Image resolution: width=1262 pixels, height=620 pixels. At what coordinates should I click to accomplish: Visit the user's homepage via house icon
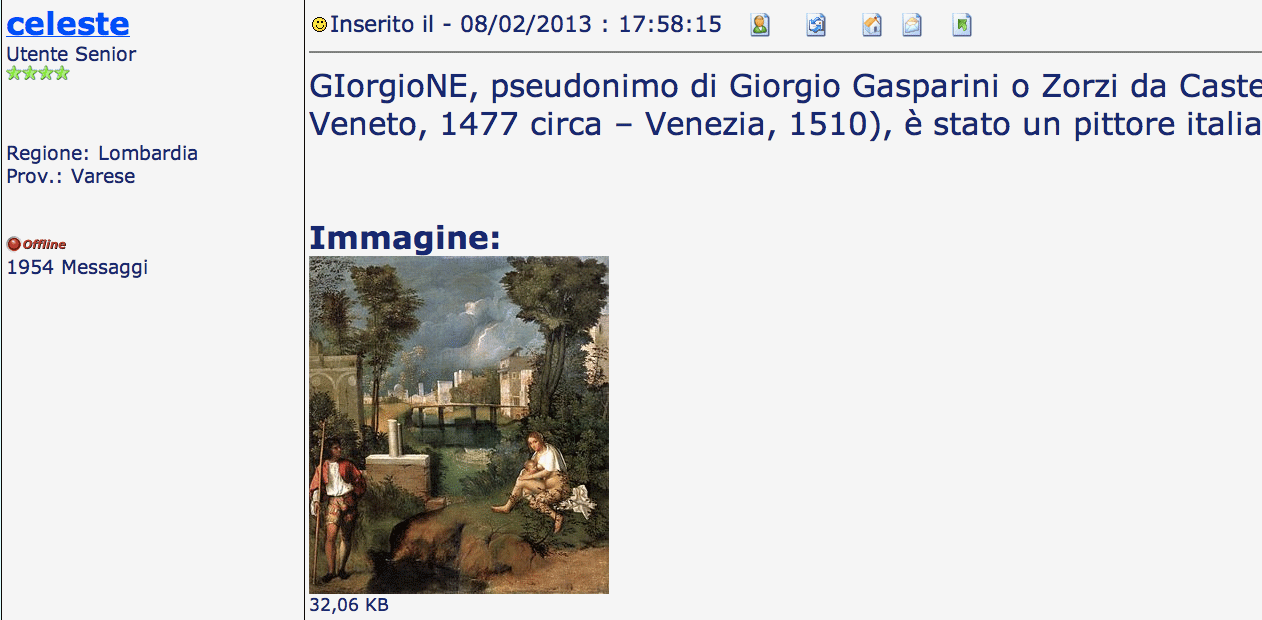tap(872, 25)
